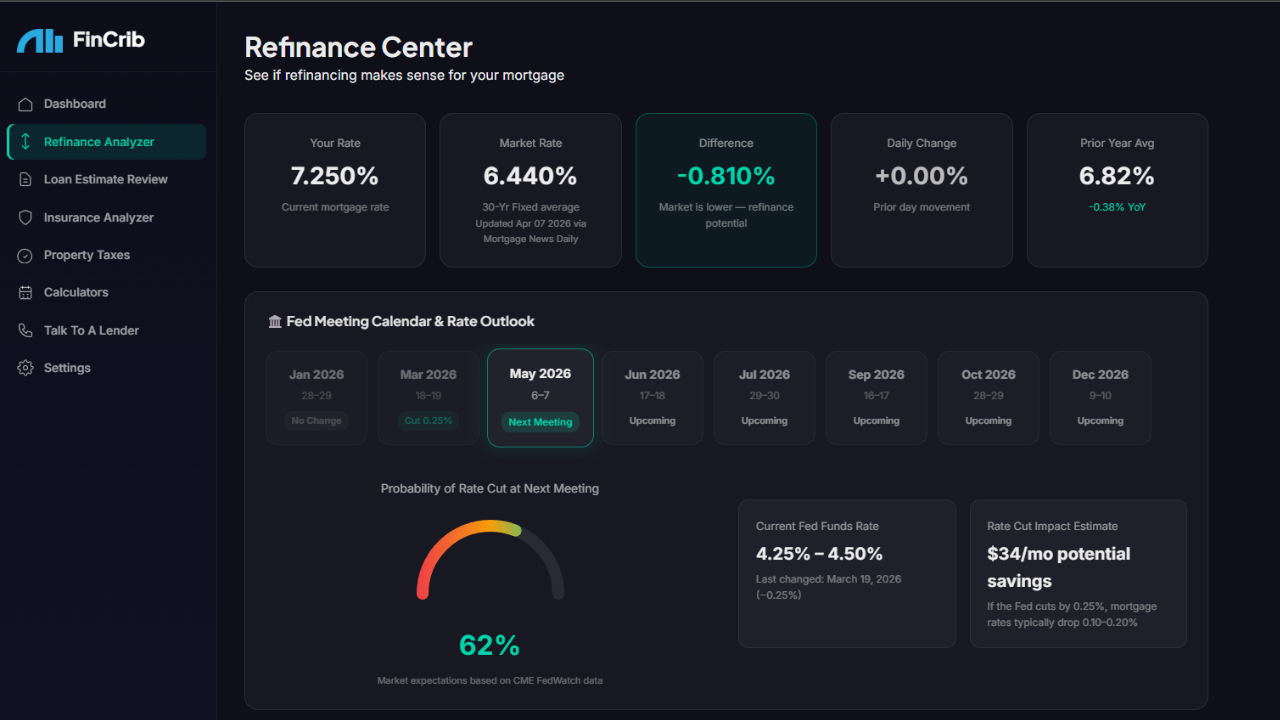The height and width of the screenshot is (720, 1280).
Task: Click the Refinance Analyzer arrows icon
Action: pos(25,142)
